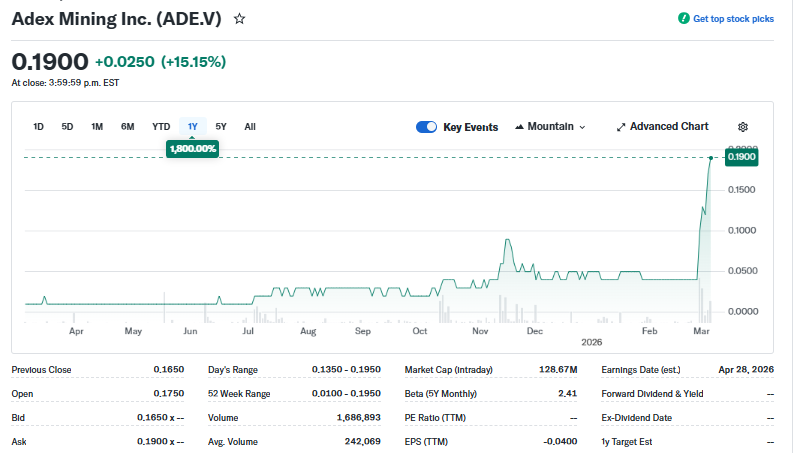The height and width of the screenshot is (453, 798).
Task: Click the +0.0250 price change figure
Action: 125,62
